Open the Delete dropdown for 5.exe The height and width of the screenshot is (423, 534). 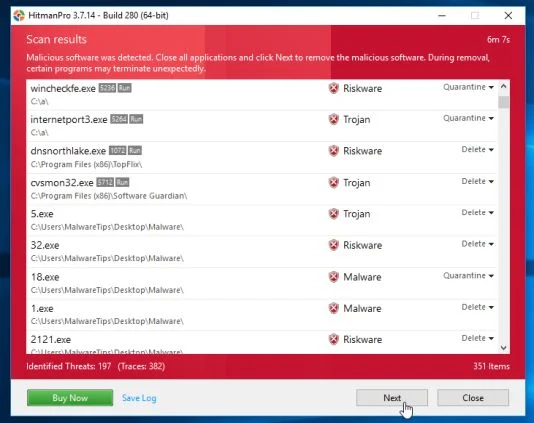point(477,213)
